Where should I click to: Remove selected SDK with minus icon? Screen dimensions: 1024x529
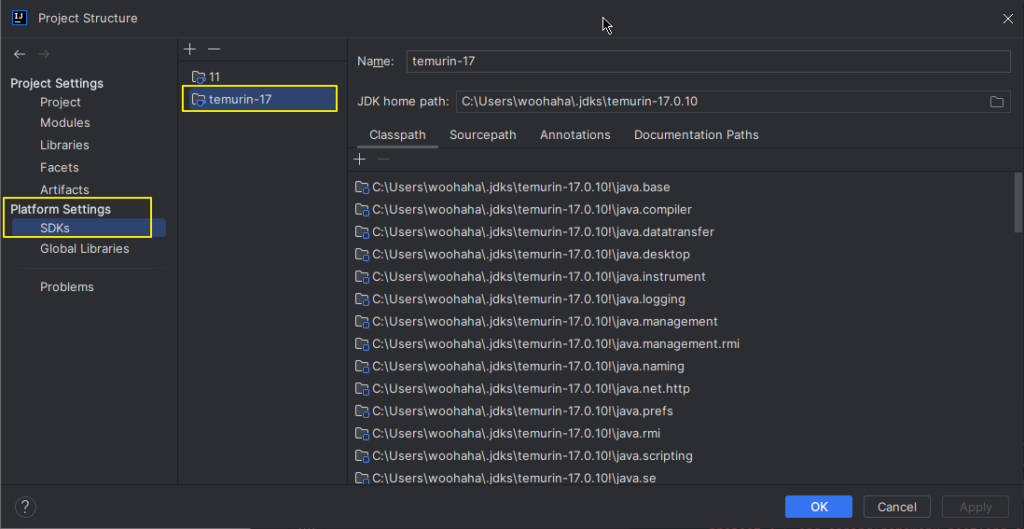click(214, 49)
